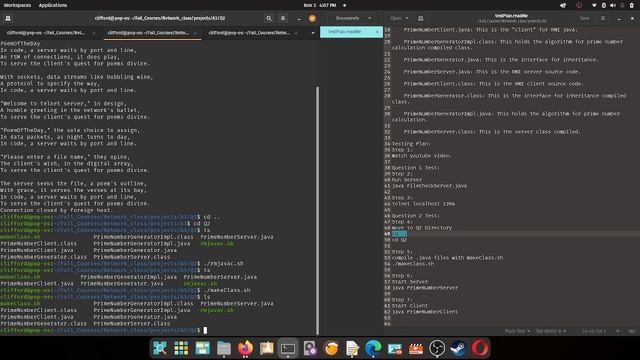The height and width of the screenshot is (360, 640).
Task: Open Plain Text language dropdown
Action: point(517,331)
